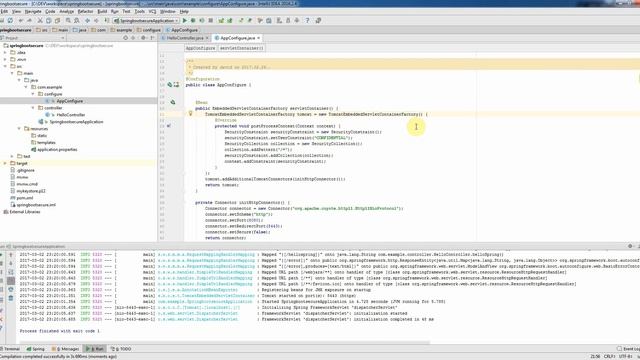Open the Build menu
640x360 pixels.
102,11
